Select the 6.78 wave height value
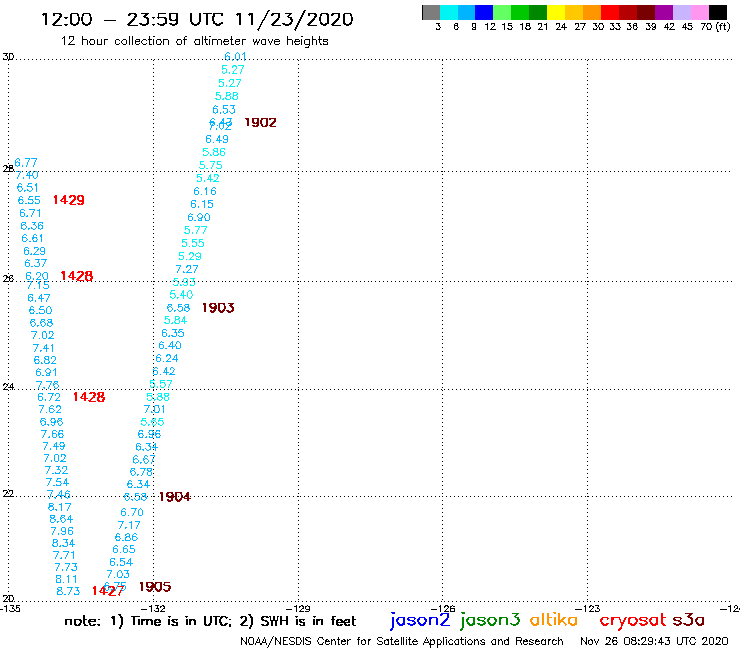This screenshot has height=650, width=740. [x=141, y=472]
